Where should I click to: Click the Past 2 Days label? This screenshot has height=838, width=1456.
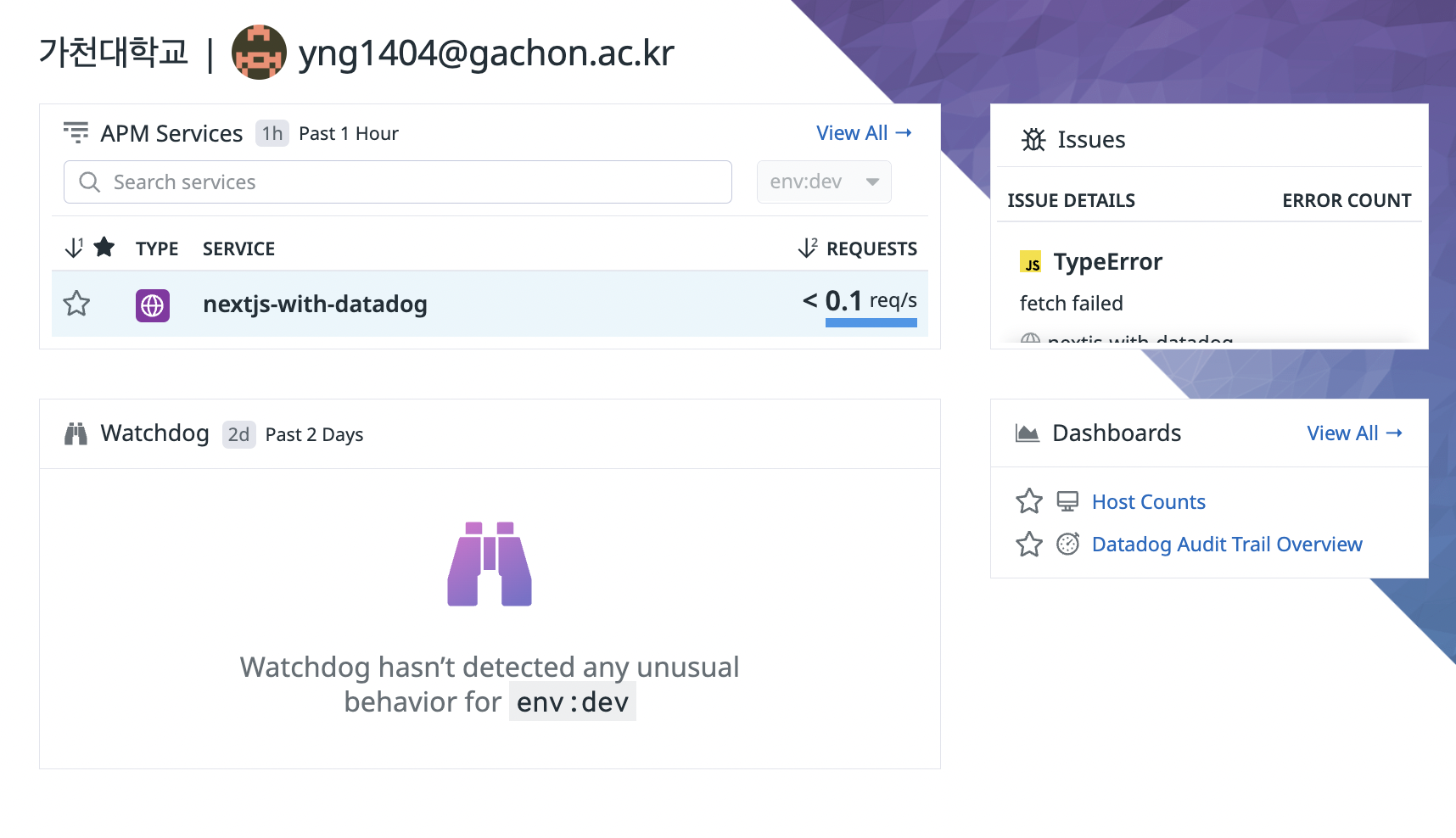pyautogui.click(x=314, y=434)
